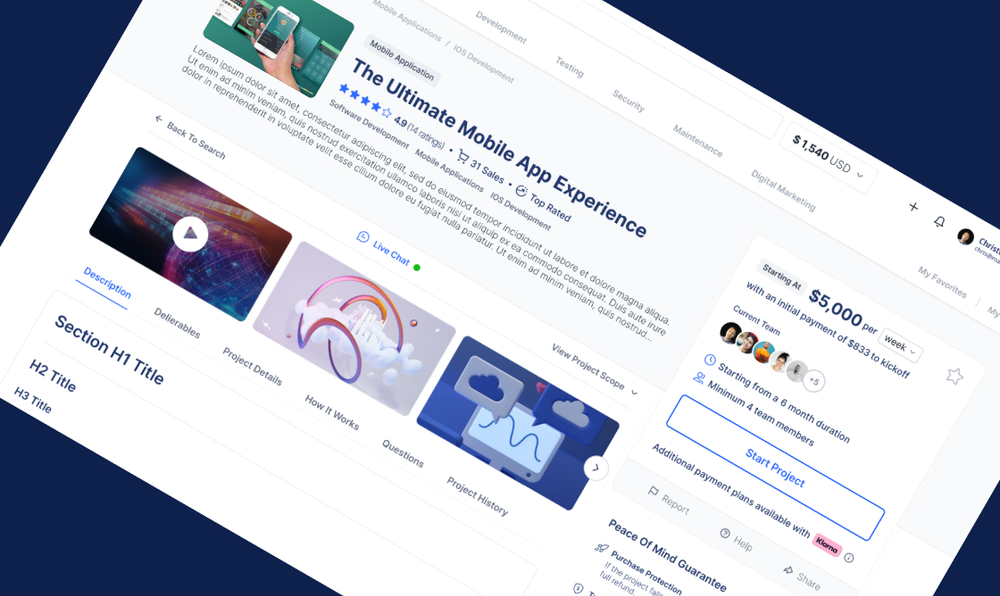This screenshot has height=596, width=1000.
Task: Click the Peace Of Mind Guarantee heading
Action: coord(666,555)
